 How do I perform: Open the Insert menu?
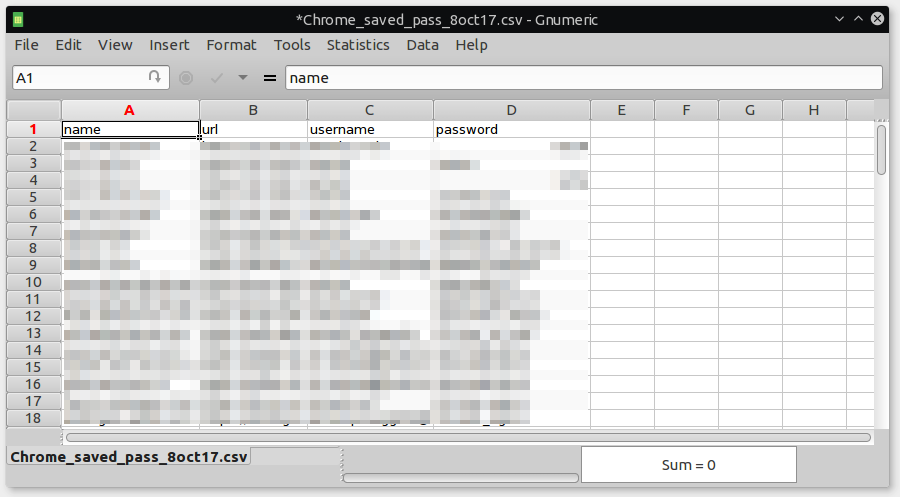[169, 45]
